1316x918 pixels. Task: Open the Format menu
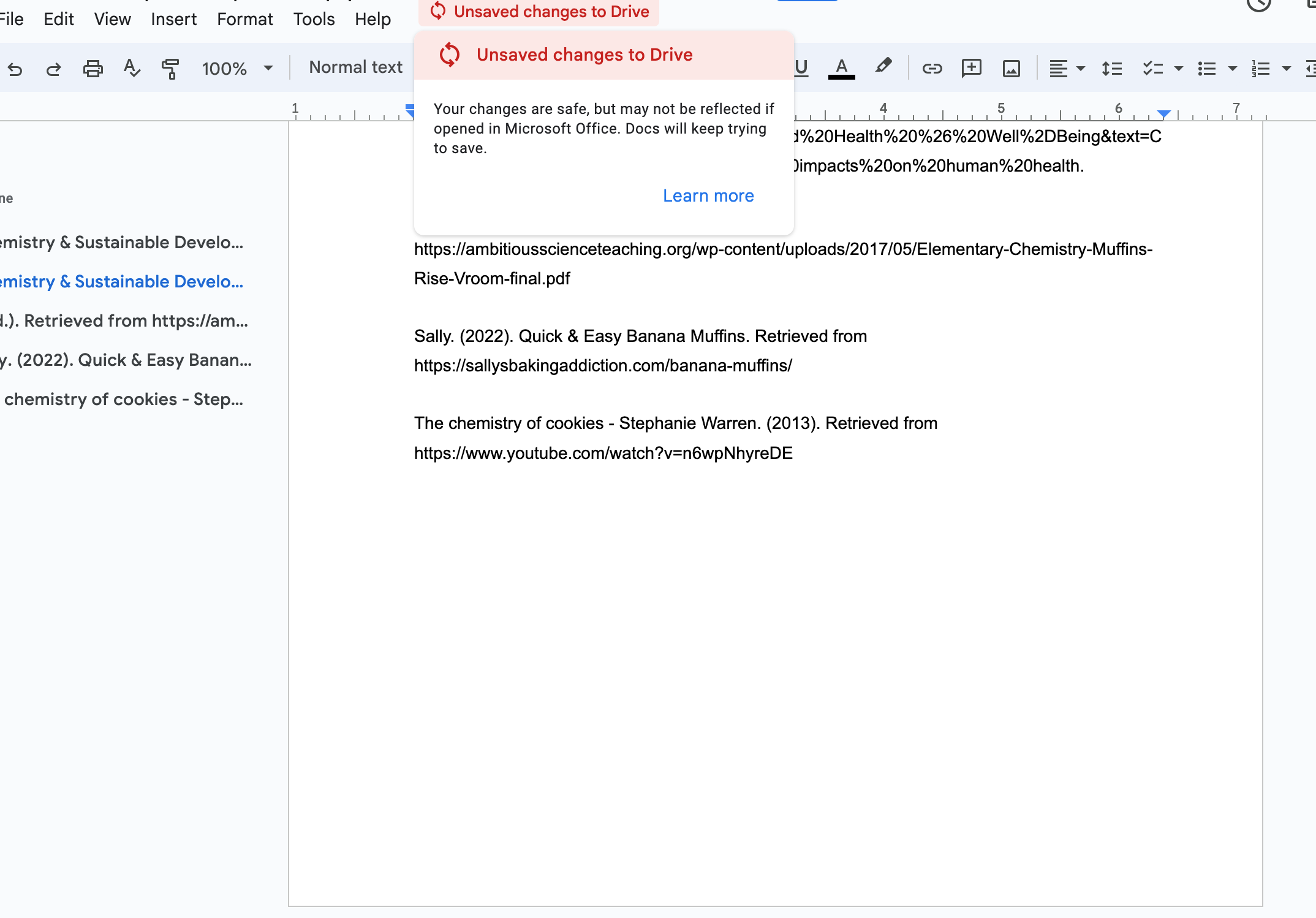tap(244, 19)
